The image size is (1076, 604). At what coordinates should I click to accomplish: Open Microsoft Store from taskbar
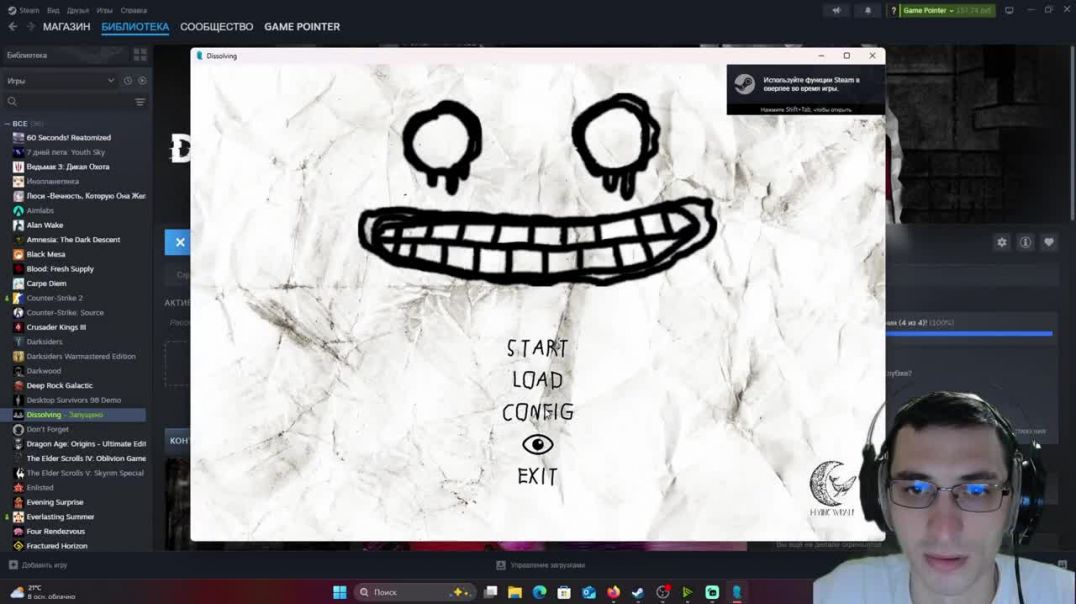coord(564,592)
